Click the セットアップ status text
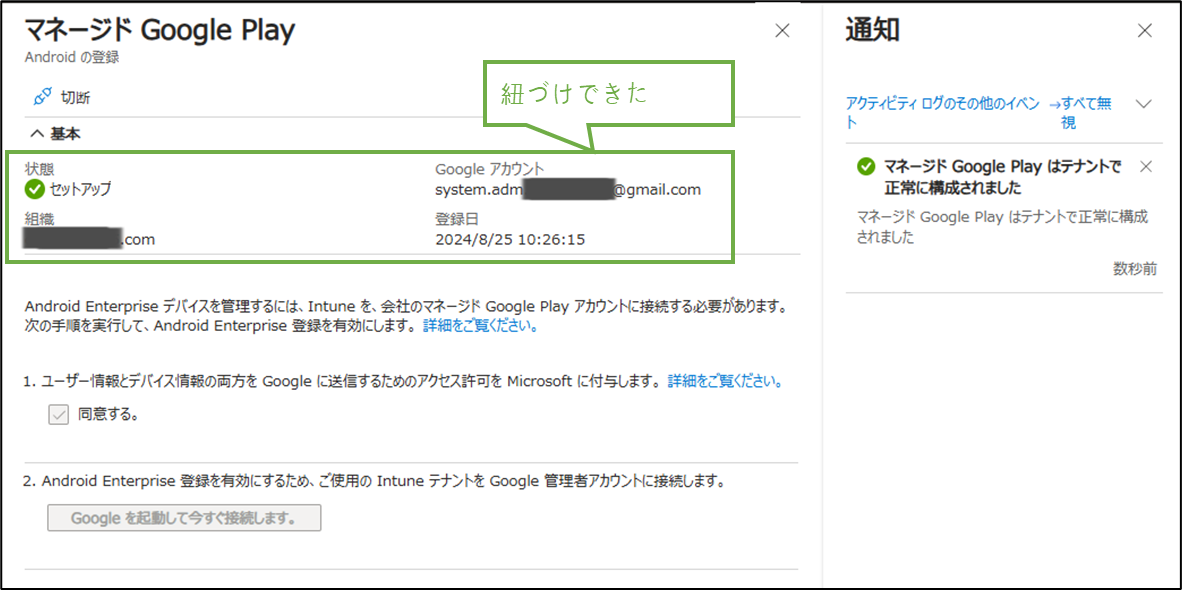The width and height of the screenshot is (1182, 590). pos(80,189)
